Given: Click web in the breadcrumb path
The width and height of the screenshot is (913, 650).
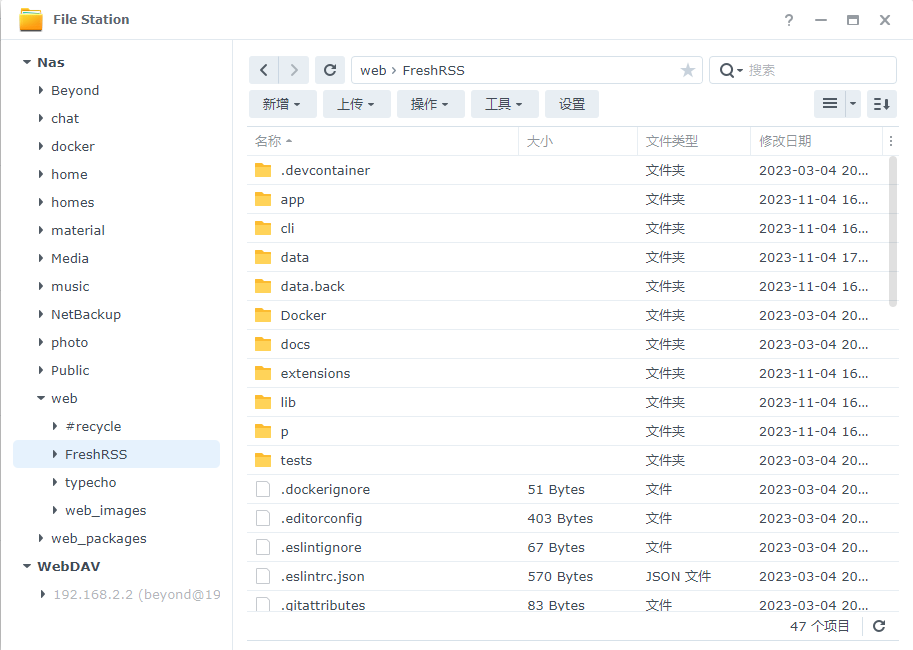Looking at the screenshot, I should pos(373,70).
